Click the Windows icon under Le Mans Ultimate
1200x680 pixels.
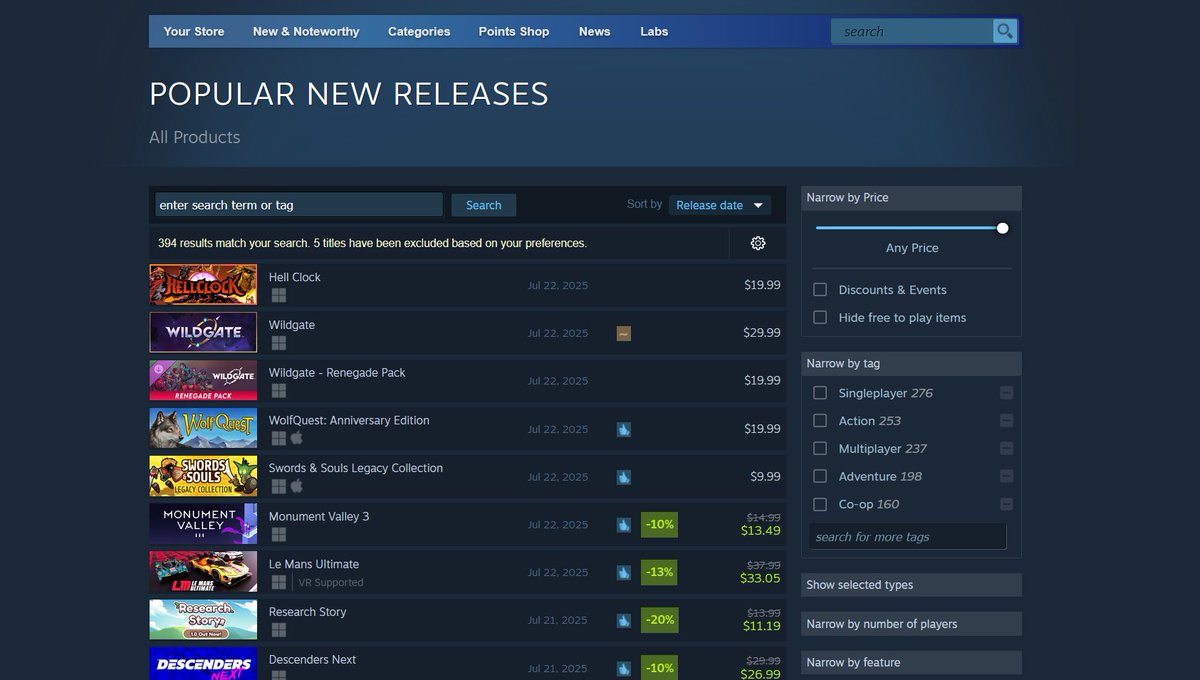pyautogui.click(x=278, y=582)
